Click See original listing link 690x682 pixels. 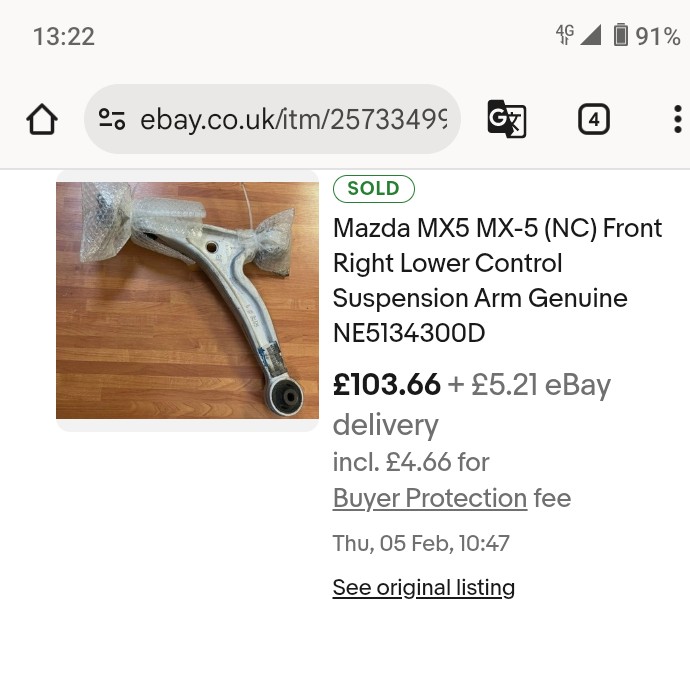point(423,588)
